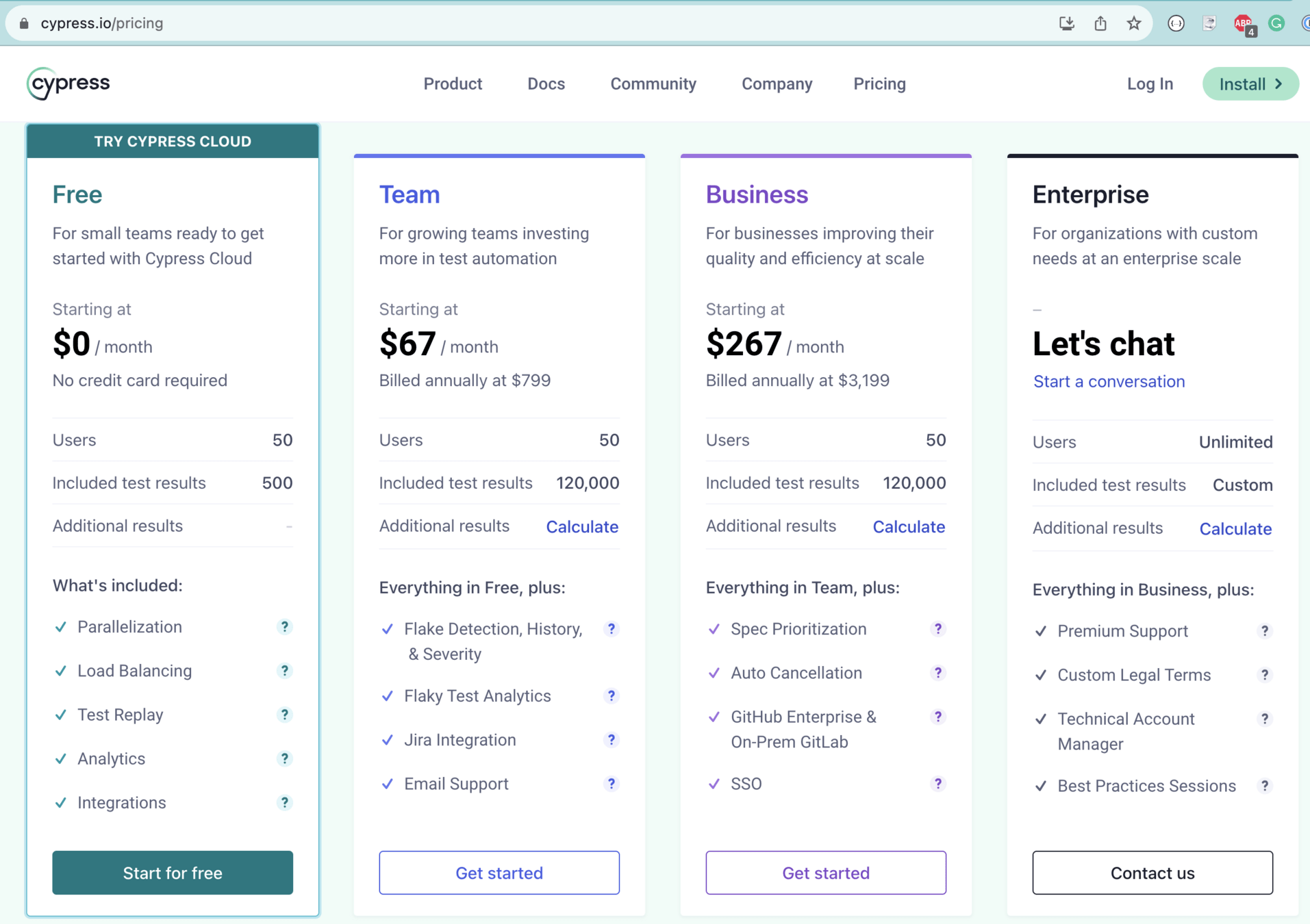Click the Log In link
The image size is (1310, 924).
(x=1150, y=84)
